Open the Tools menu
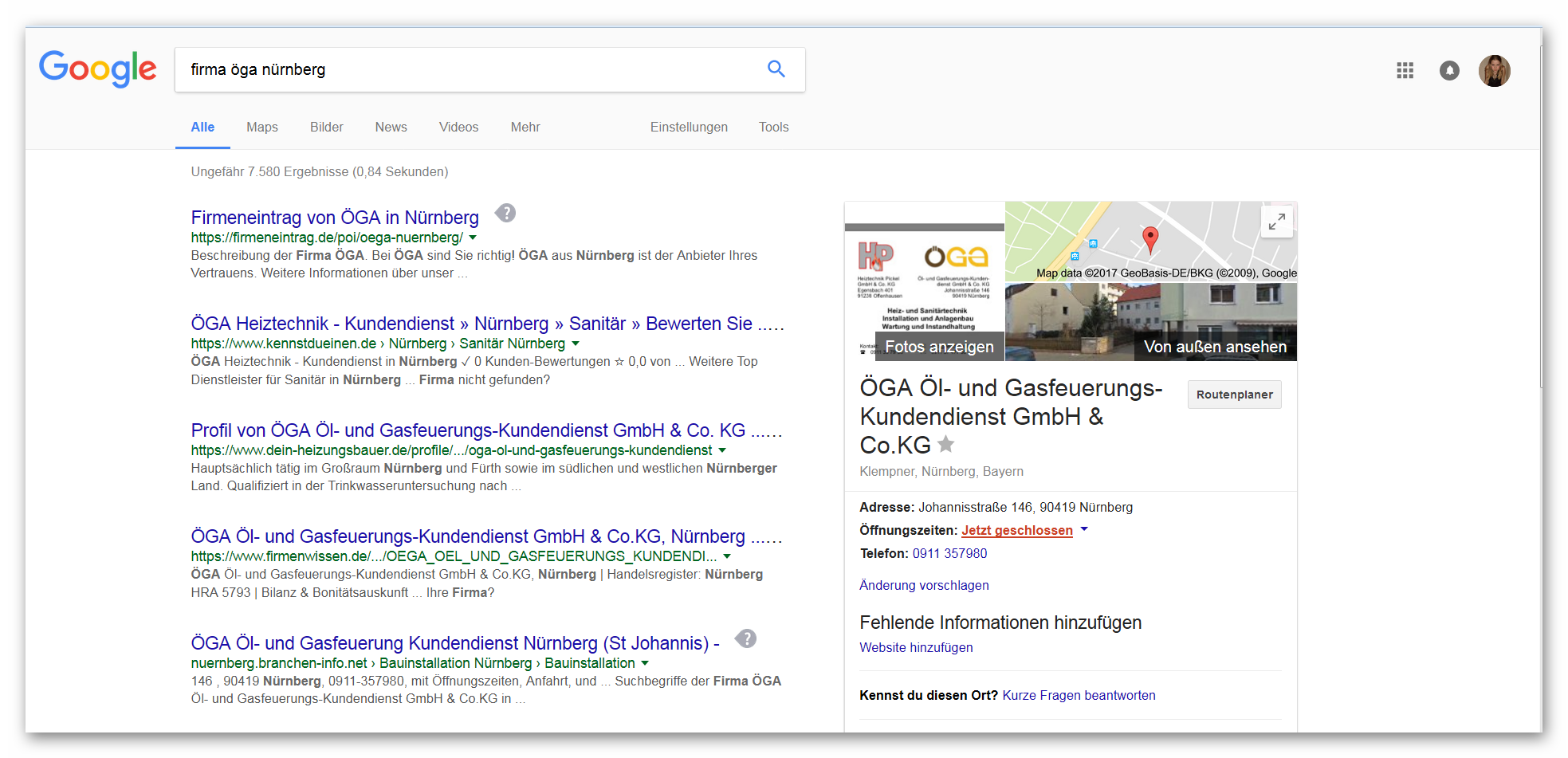The height and width of the screenshot is (758, 1568). click(x=773, y=128)
